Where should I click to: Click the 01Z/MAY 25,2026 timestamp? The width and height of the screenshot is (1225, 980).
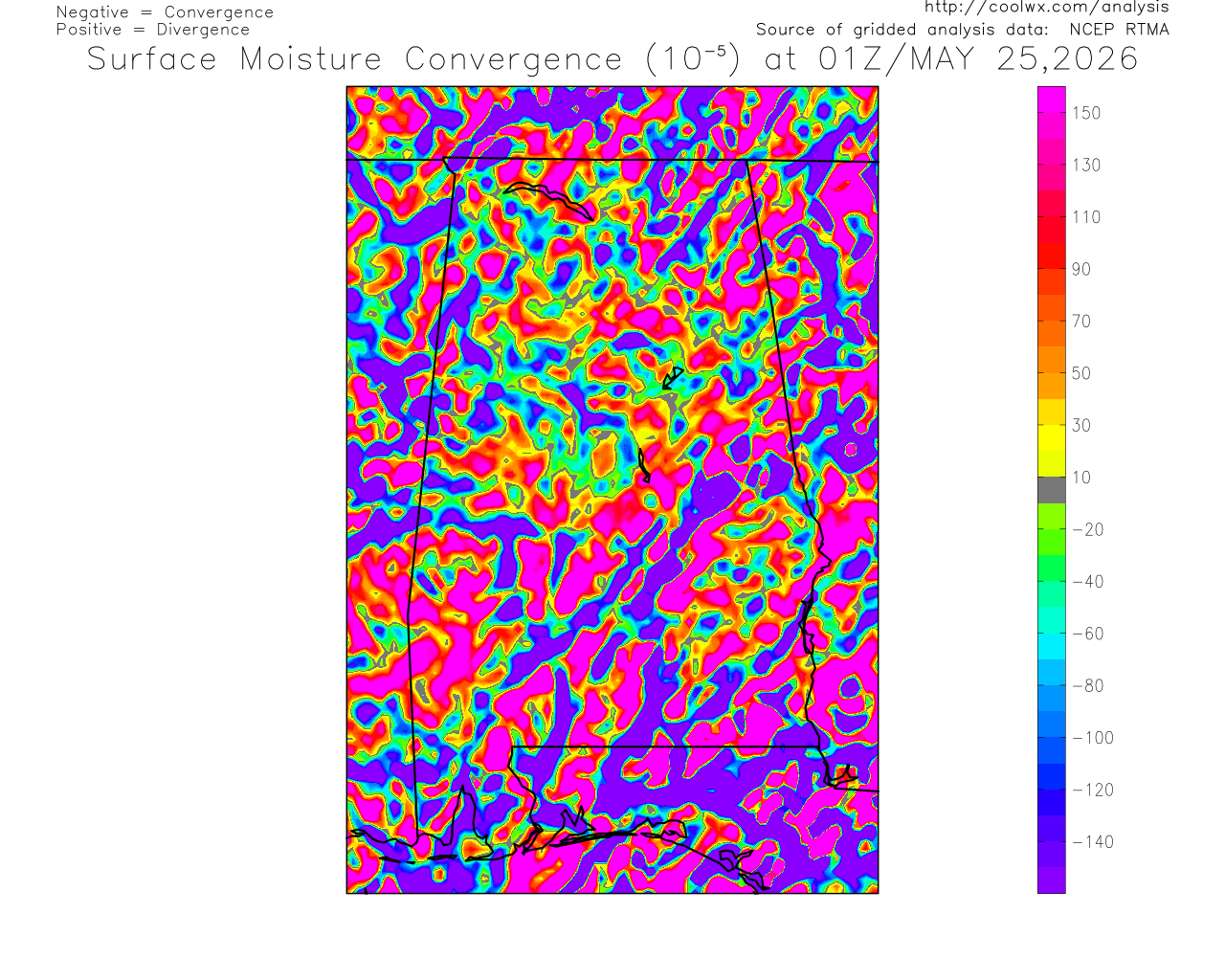coord(978,59)
